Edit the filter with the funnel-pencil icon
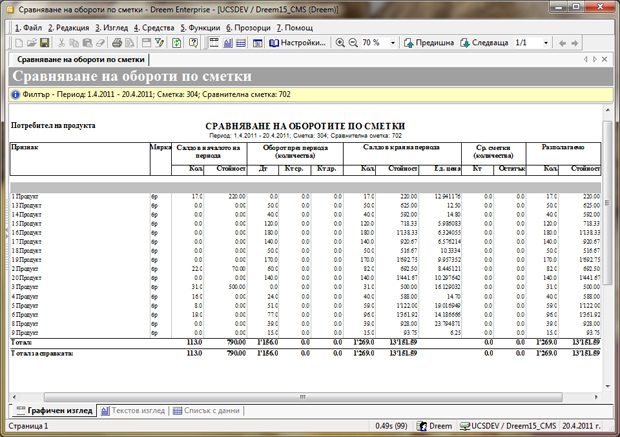620x437 pixels. [x=159, y=43]
